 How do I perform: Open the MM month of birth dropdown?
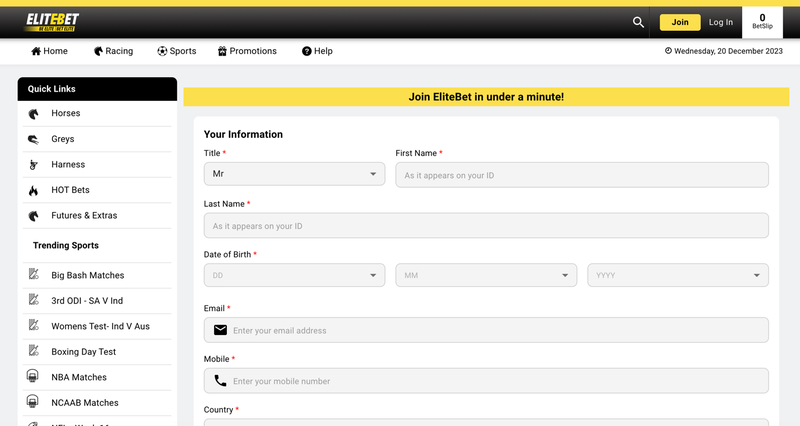(486, 275)
